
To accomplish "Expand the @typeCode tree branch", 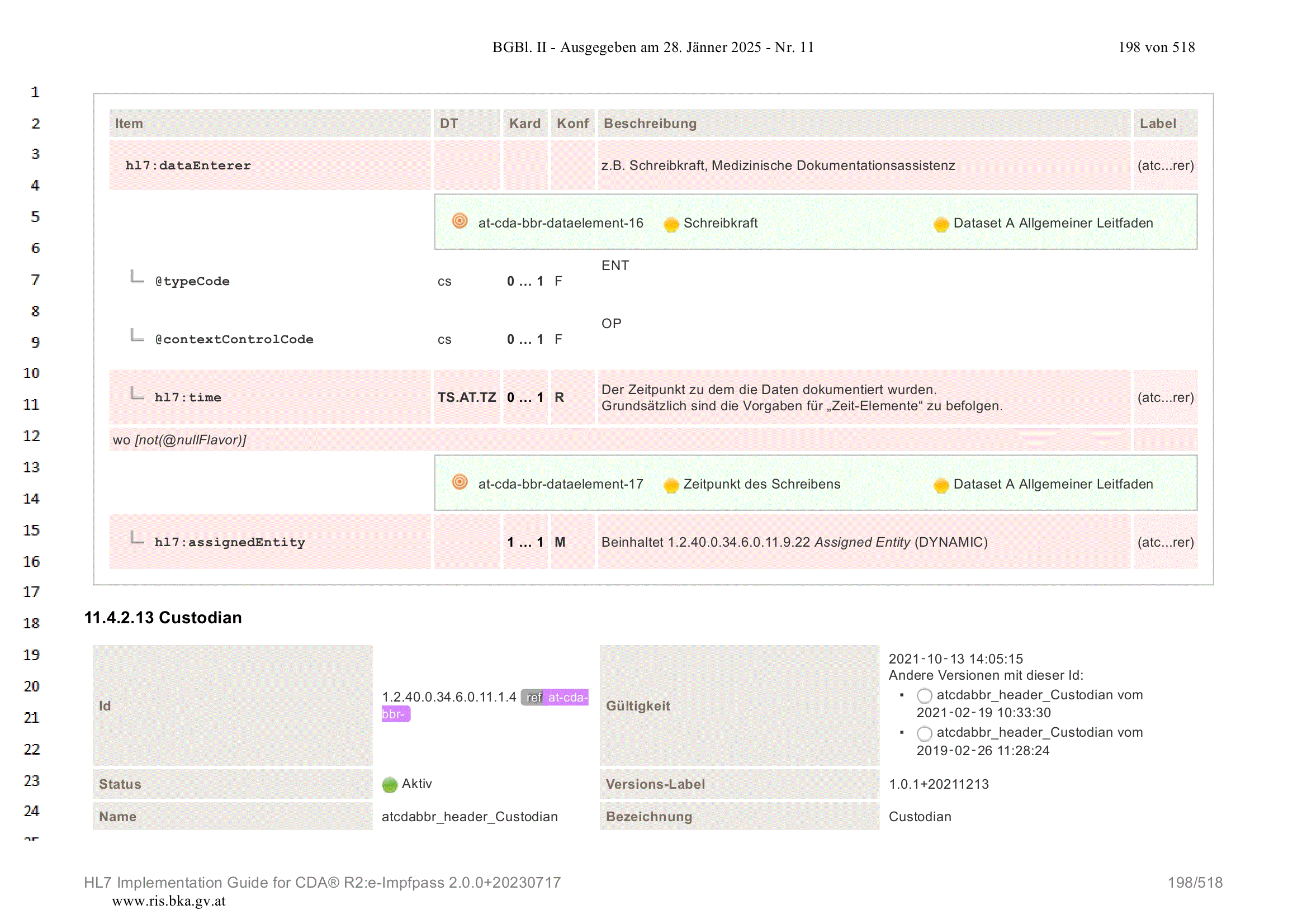I will tap(137, 277).
